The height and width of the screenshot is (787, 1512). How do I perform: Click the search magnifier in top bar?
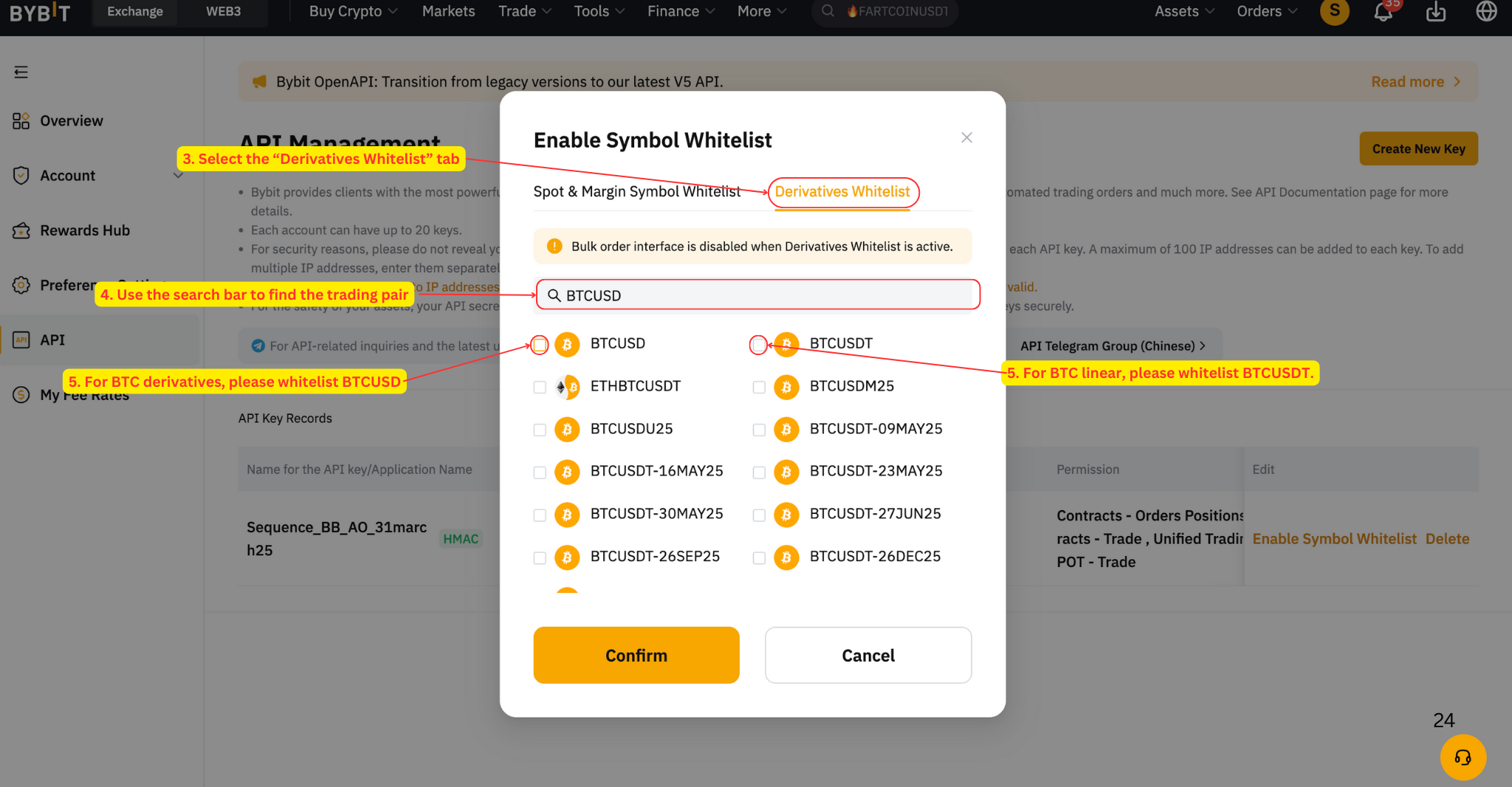(x=828, y=11)
